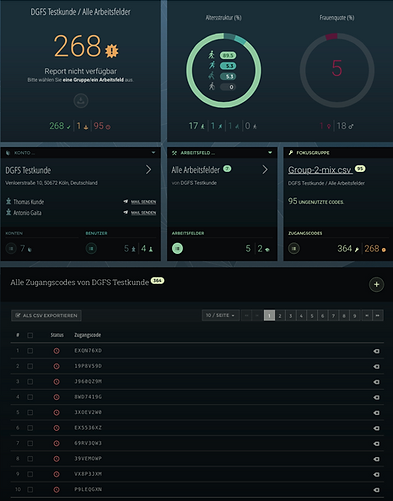393x501 pixels.
Task: Click status icon of code VX8P3JXM
Action: 57,474
